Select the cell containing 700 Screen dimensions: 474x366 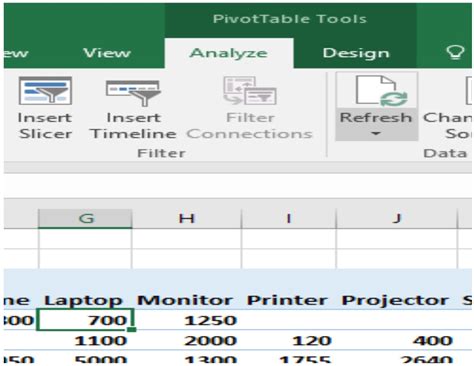[85, 320]
